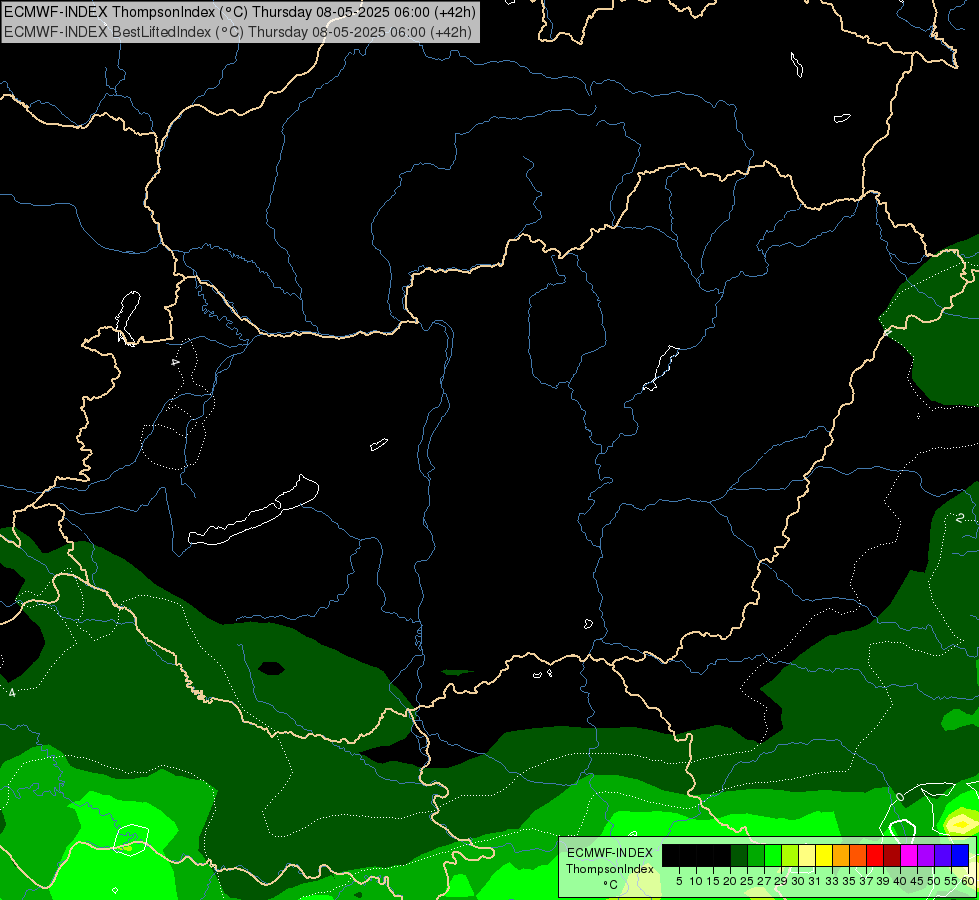
Task: Click the ThompsonIndex title line at top
Action: point(240,11)
